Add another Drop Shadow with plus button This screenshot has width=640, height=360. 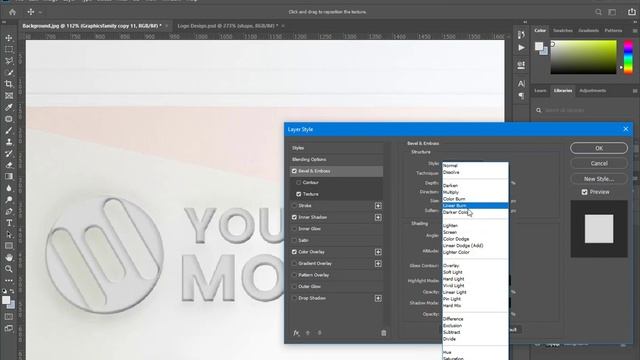coord(378,298)
